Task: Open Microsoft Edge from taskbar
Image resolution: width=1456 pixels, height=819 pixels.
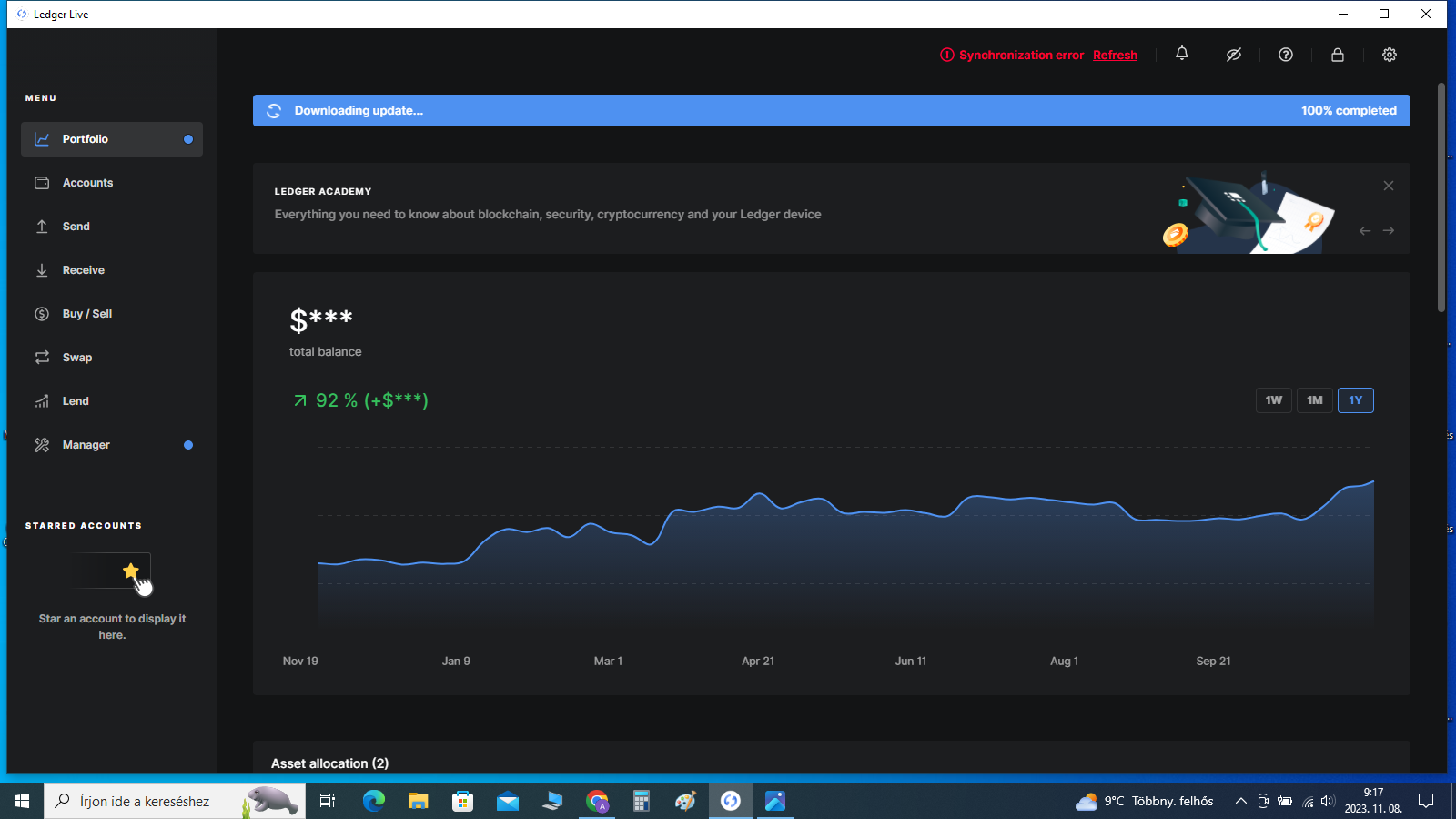Action: 374,801
